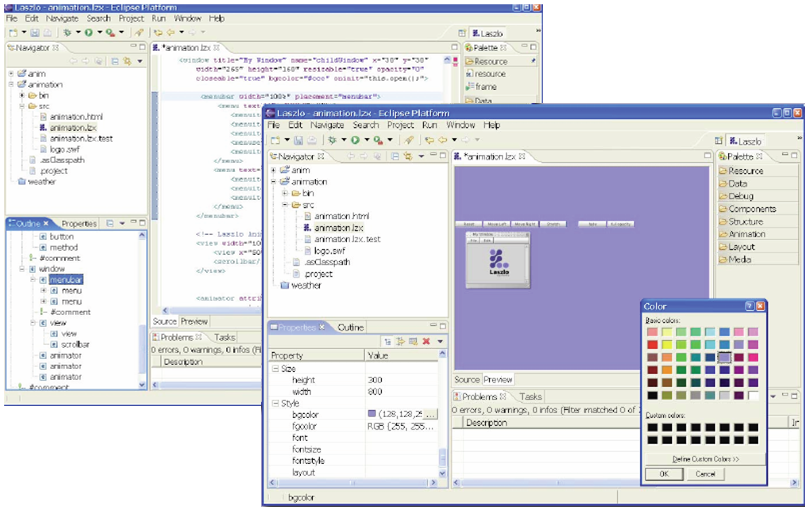Toggle Show Categories in the Properties view toolbar
This screenshot has width=809, height=513.
click(x=386, y=342)
